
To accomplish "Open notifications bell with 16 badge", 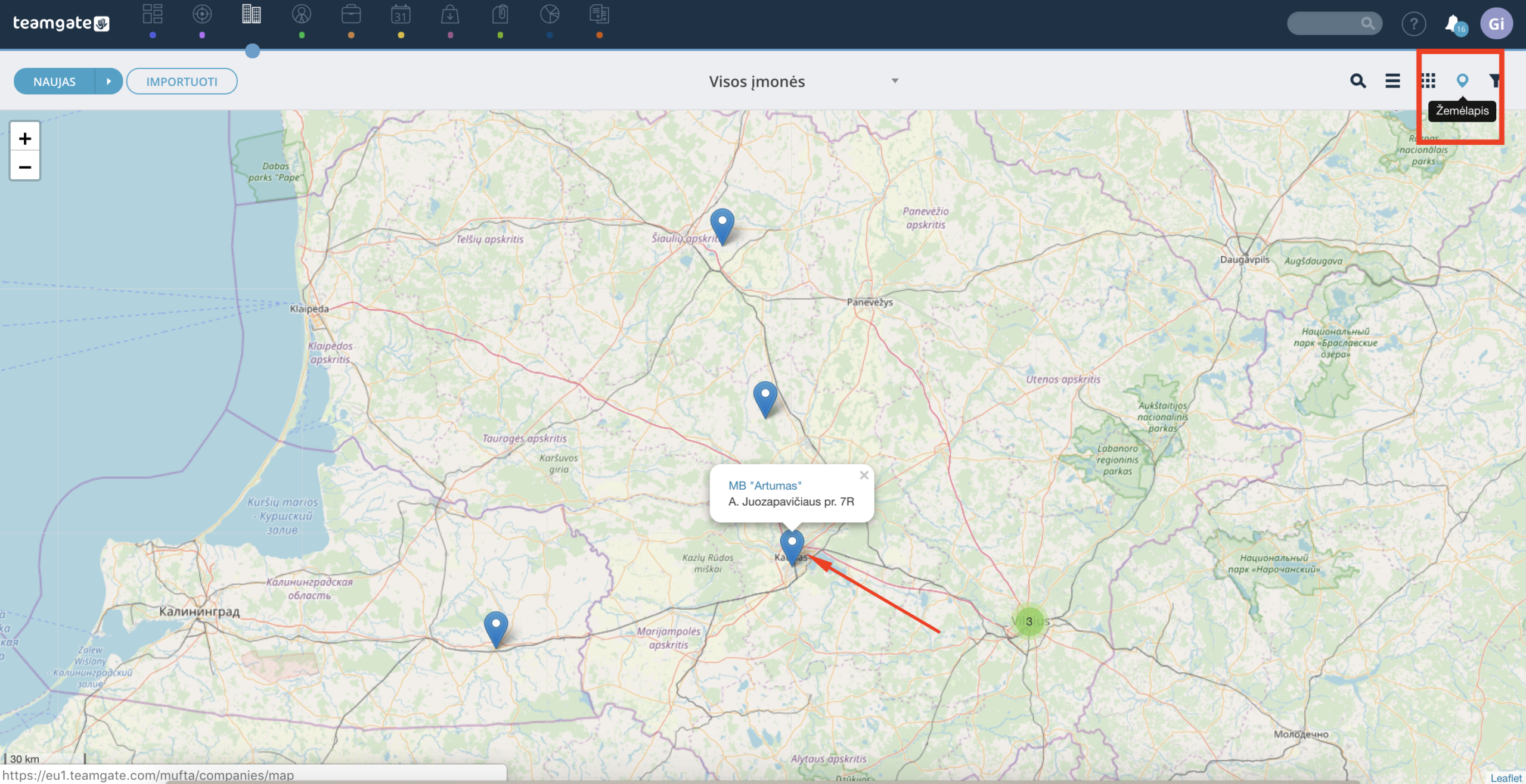I will (1455, 24).
